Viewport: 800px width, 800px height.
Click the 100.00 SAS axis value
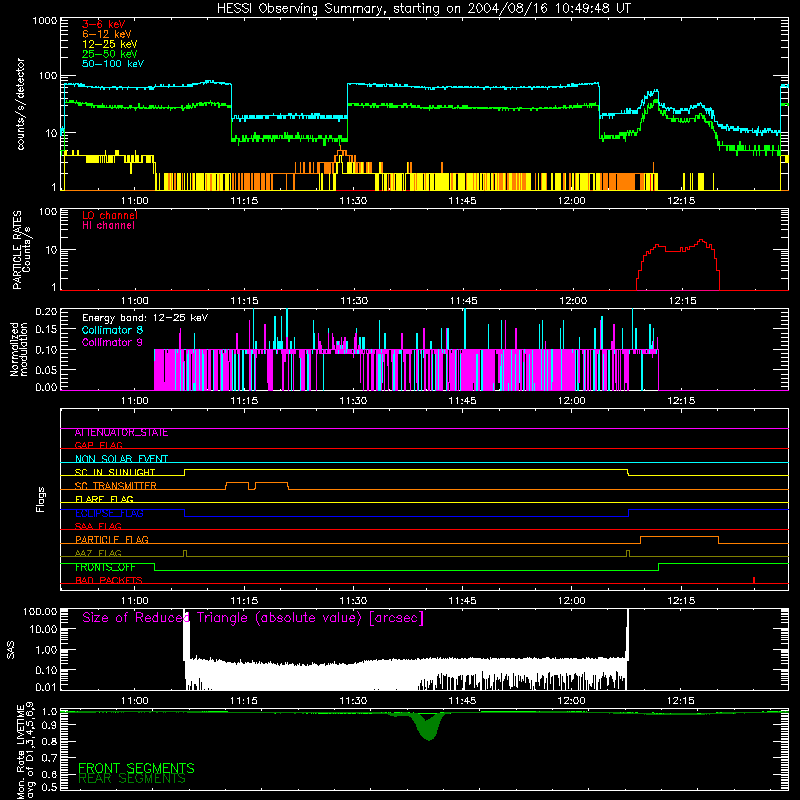(40, 612)
